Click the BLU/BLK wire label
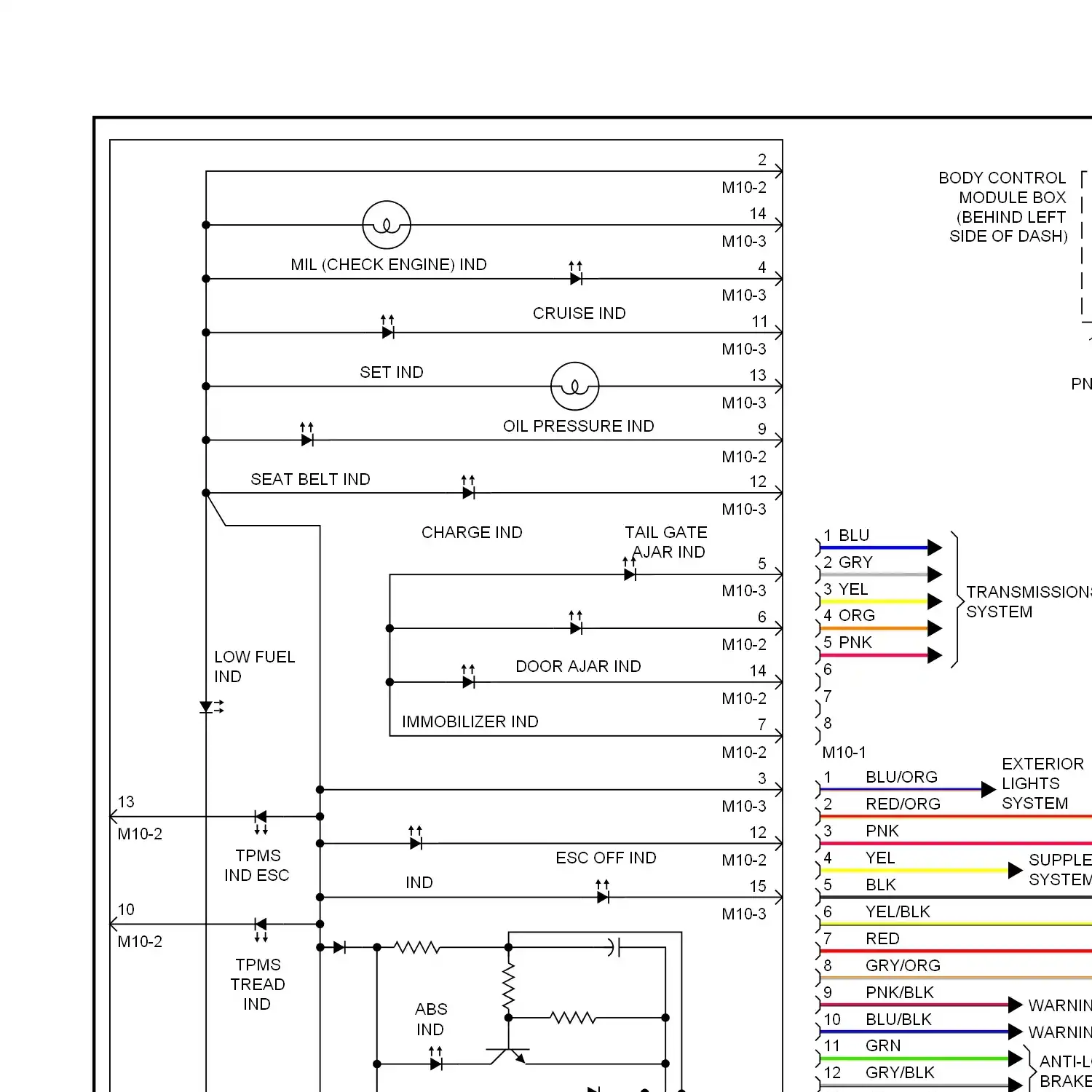The width and height of the screenshot is (1092, 1092). [899, 1019]
